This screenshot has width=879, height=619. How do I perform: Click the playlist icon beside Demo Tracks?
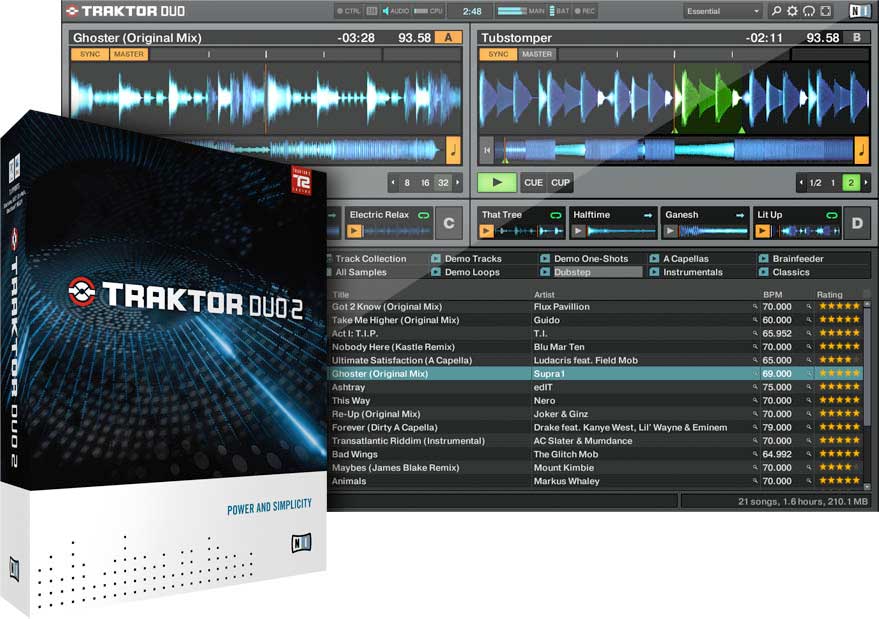coord(436,258)
